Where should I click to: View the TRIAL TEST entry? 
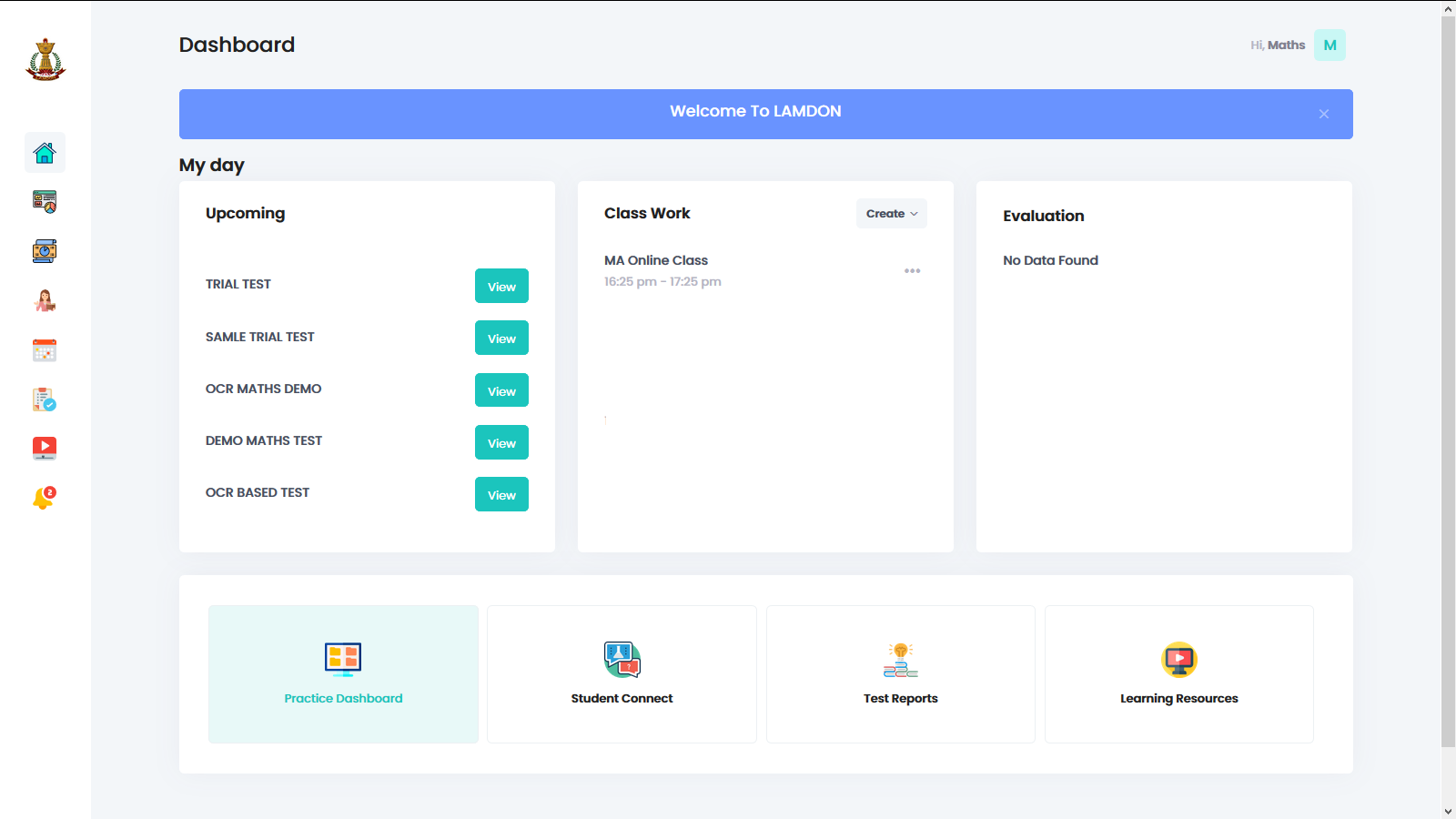(x=501, y=286)
